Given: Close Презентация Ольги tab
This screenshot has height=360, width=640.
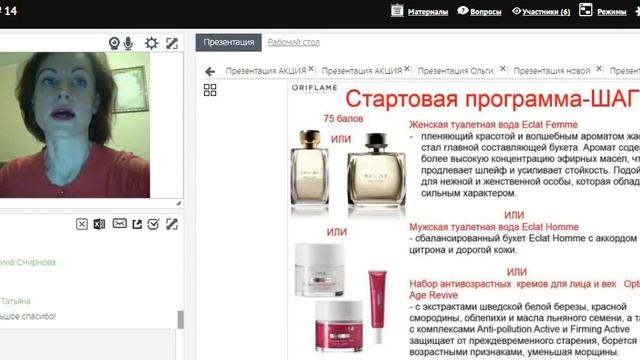Looking at the screenshot, I should [503, 69].
